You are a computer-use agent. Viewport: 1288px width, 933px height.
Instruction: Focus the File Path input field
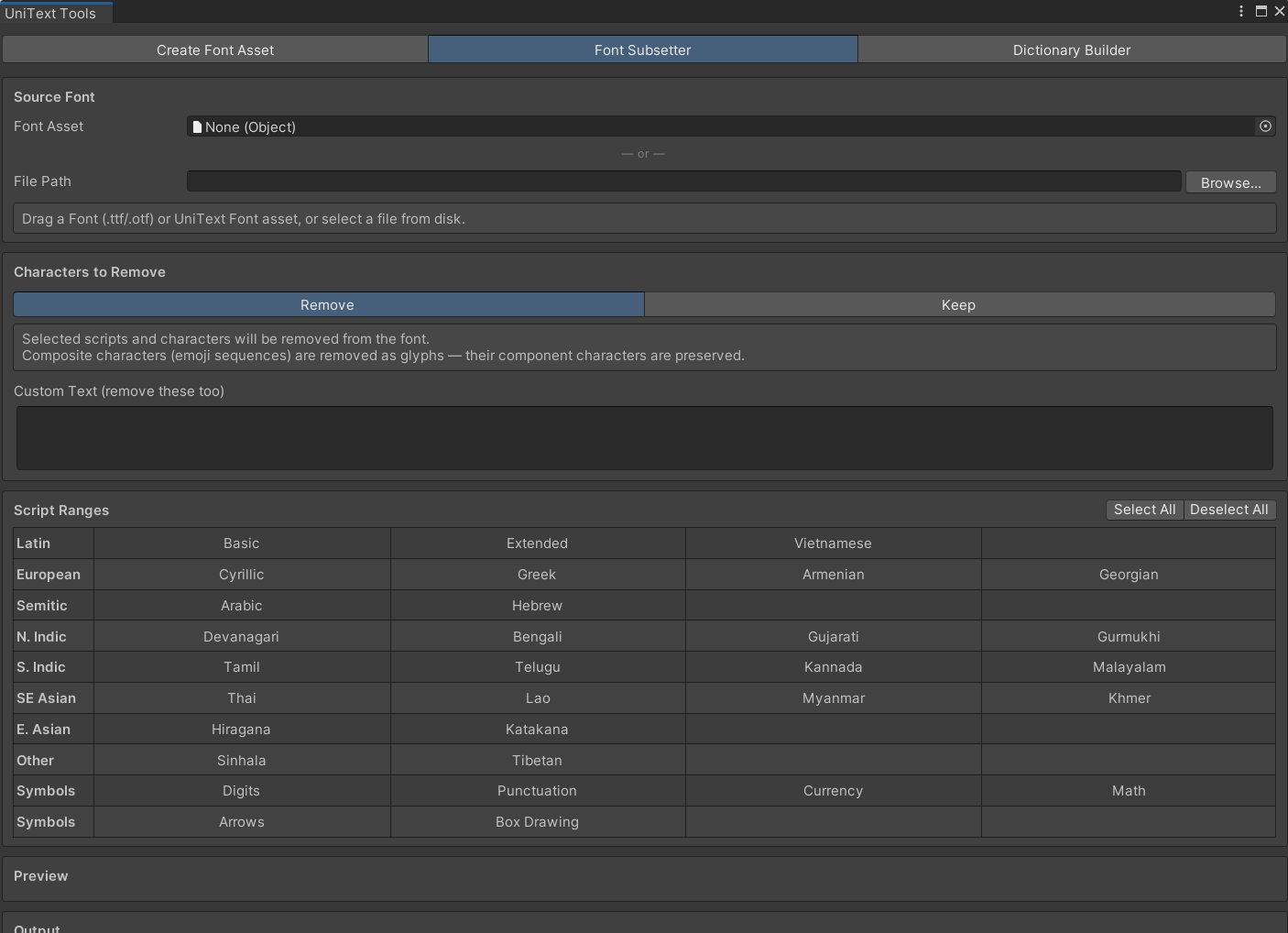[684, 181]
